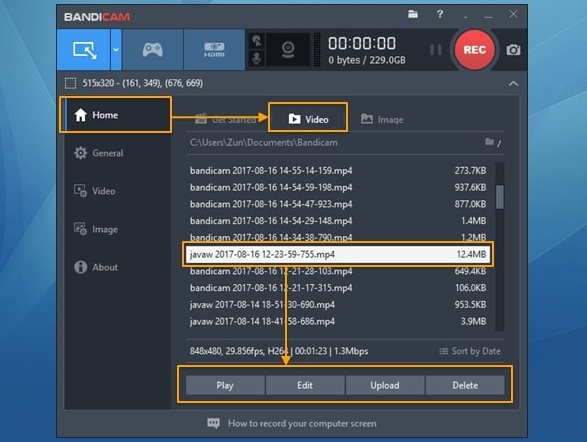Screen dimensions: 587x442
Task: Select the 106.0KB bandicam file row
Action: 338,288
